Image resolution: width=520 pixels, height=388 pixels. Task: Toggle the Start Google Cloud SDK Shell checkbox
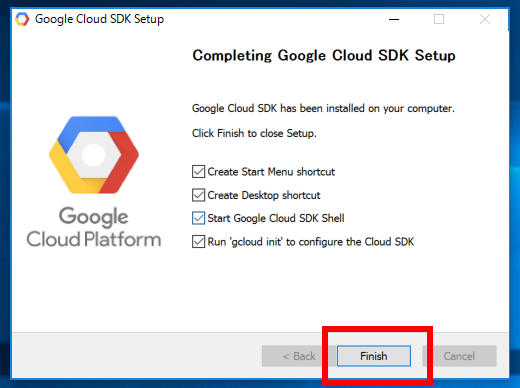coord(198,218)
